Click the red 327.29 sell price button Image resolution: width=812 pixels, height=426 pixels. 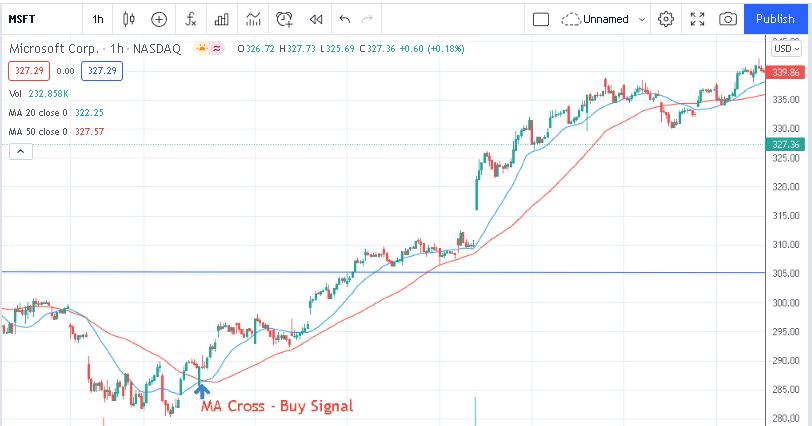29,71
